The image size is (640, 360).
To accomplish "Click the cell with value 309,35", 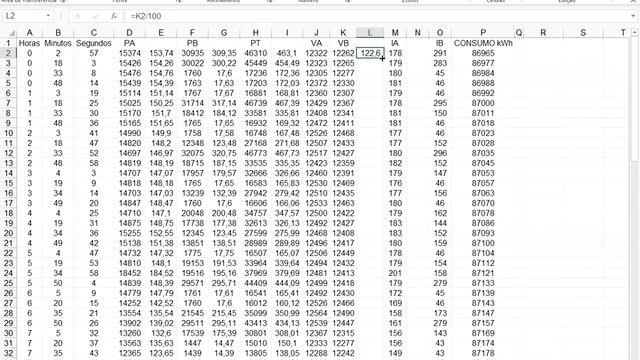I will click(x=224, y=53).
